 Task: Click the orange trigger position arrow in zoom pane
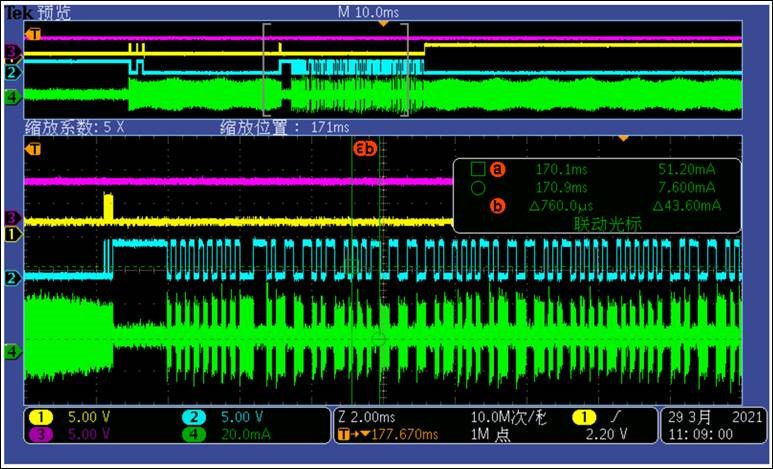pos(623,139)
